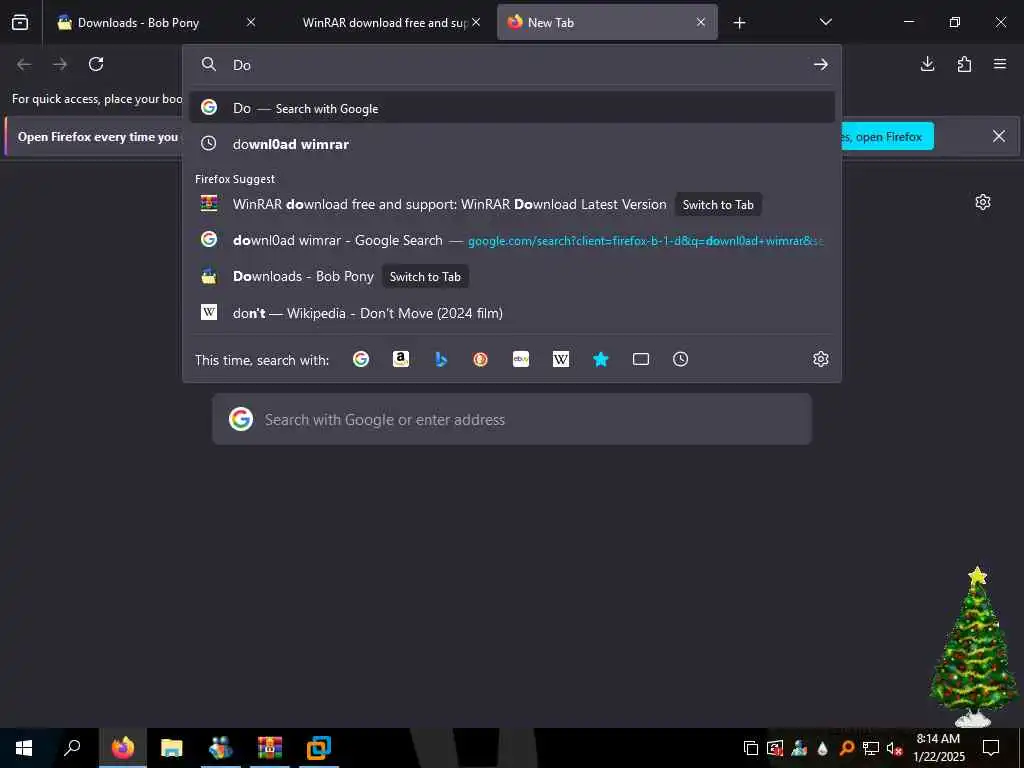Open VirtualBox icon in taskbar
This screenshot has width=1024, height=768.
pyautogui.click(x=319, y=748)
